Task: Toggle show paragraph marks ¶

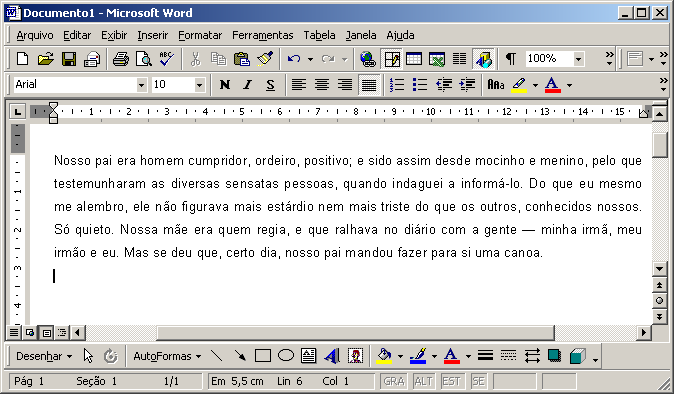Action: click(x=510, y=58)
